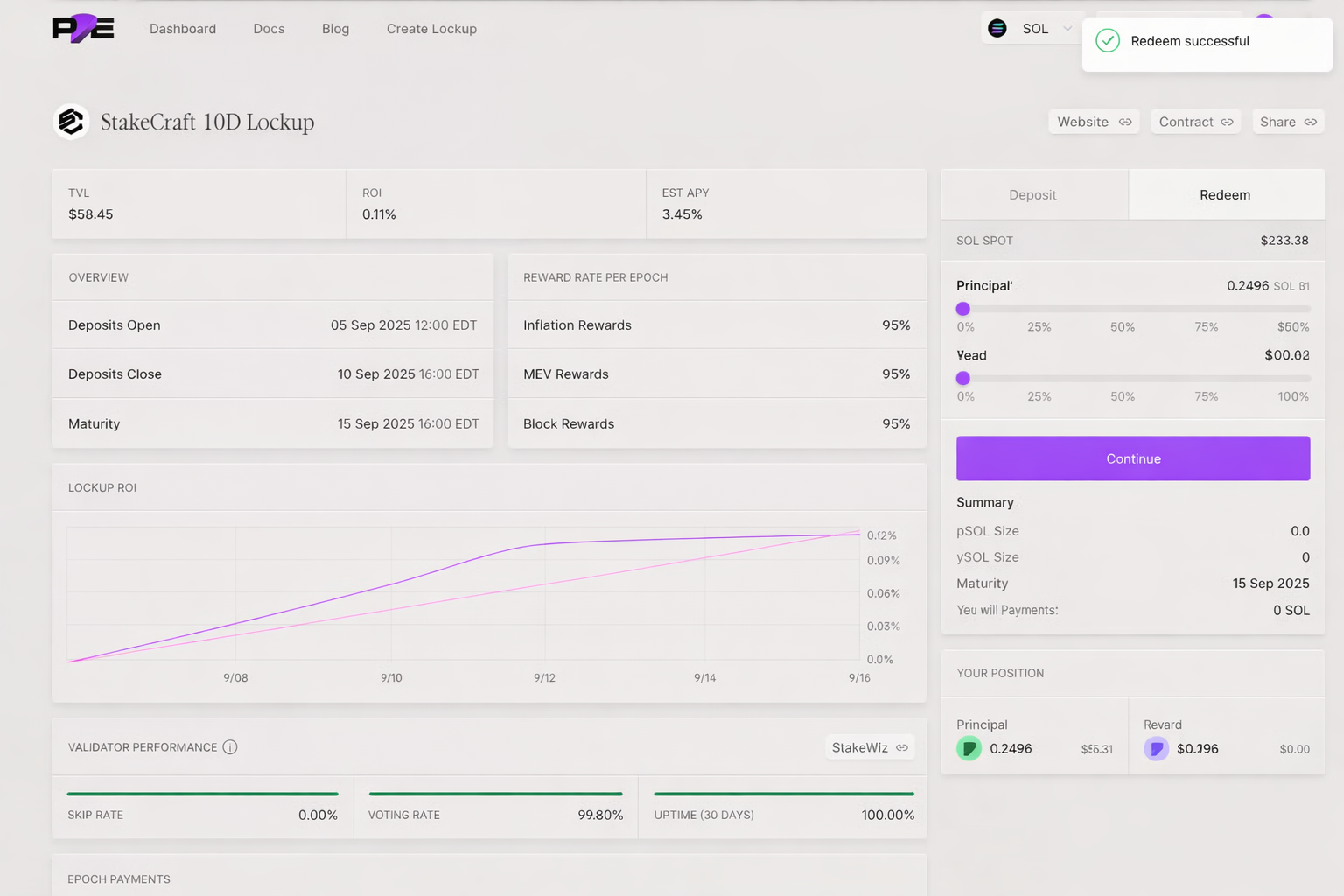This screenshot has width=1344, height=896.
Task: Select the Redeem tab
Action: [1225, 195]
